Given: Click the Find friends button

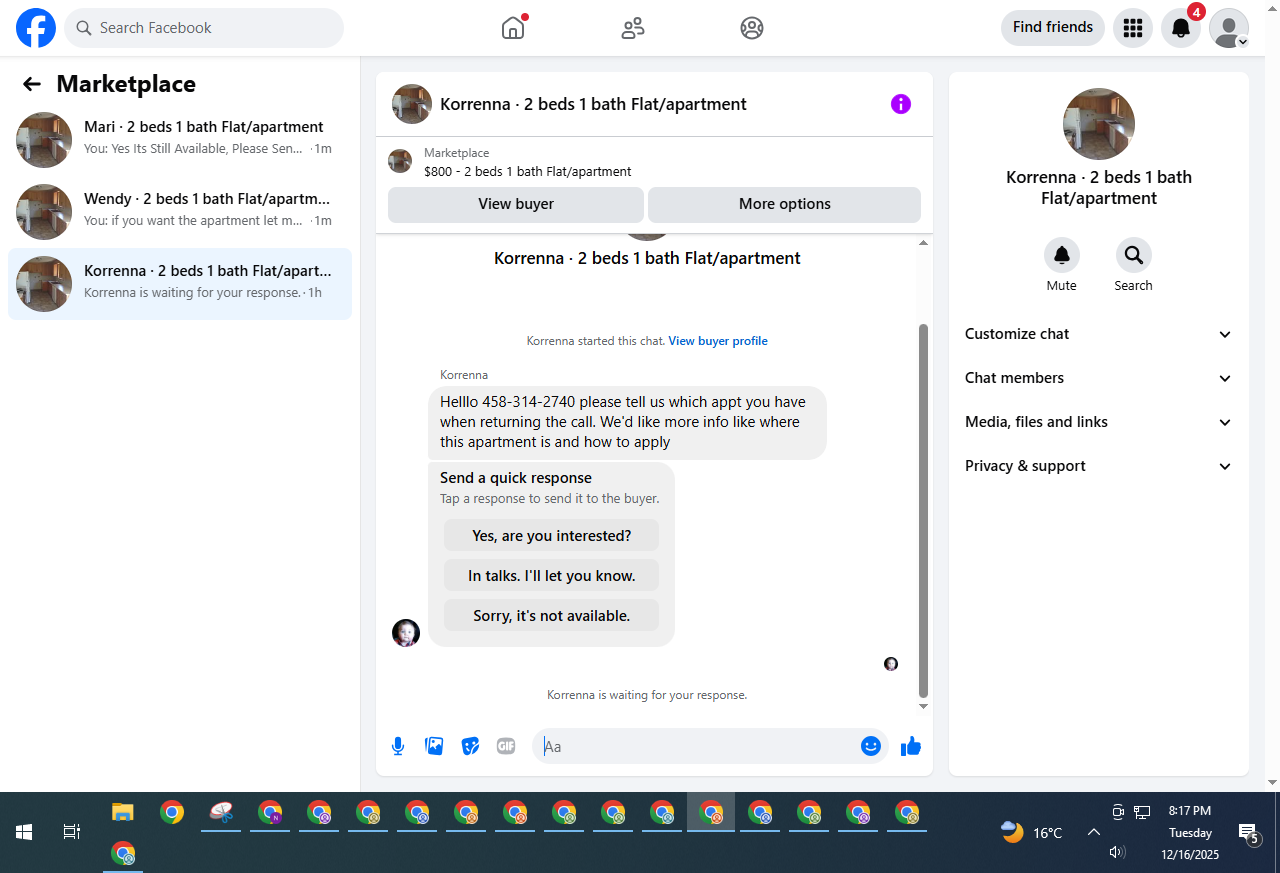Looking at the screenshot, I should pyautogui.click(x=1053, y=28).
